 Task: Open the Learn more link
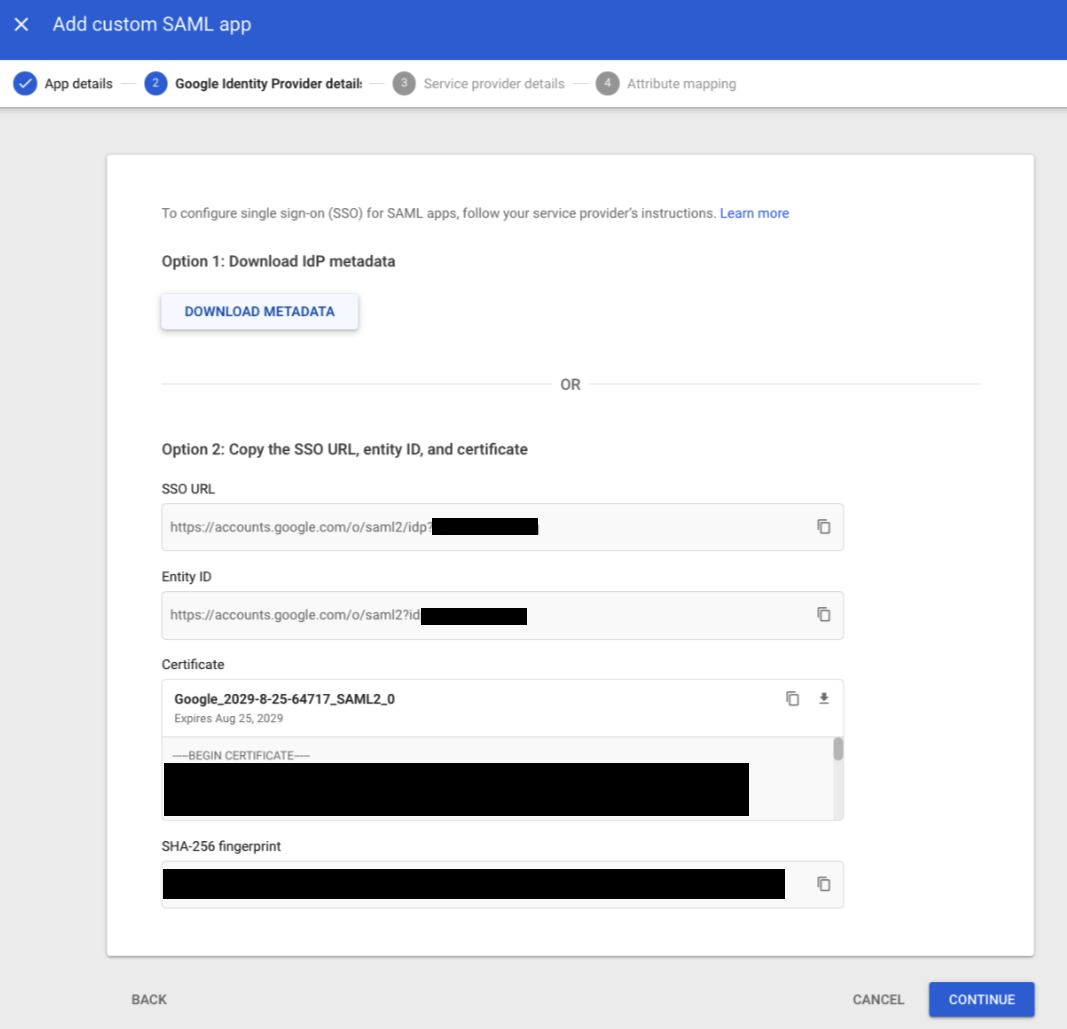click(x=754, y=213)
